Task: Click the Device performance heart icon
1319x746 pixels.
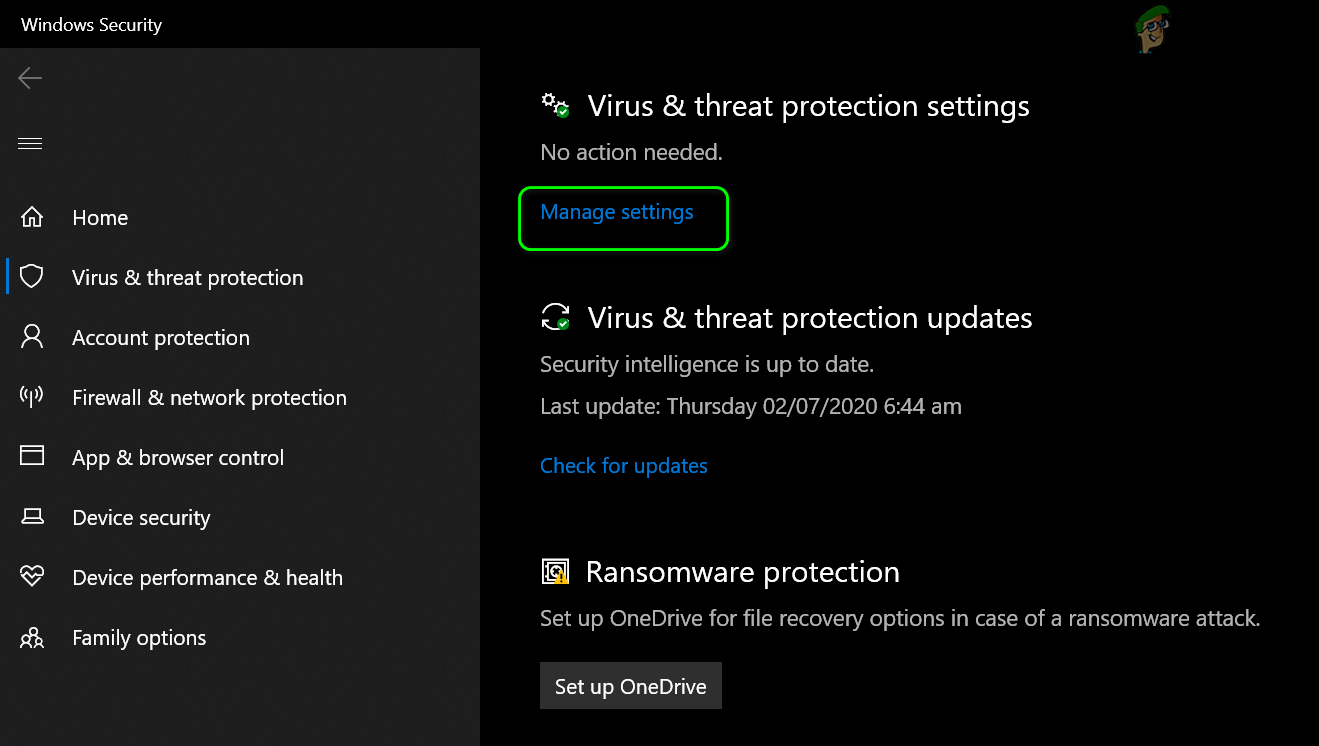Action: click(x=32, y=577)
